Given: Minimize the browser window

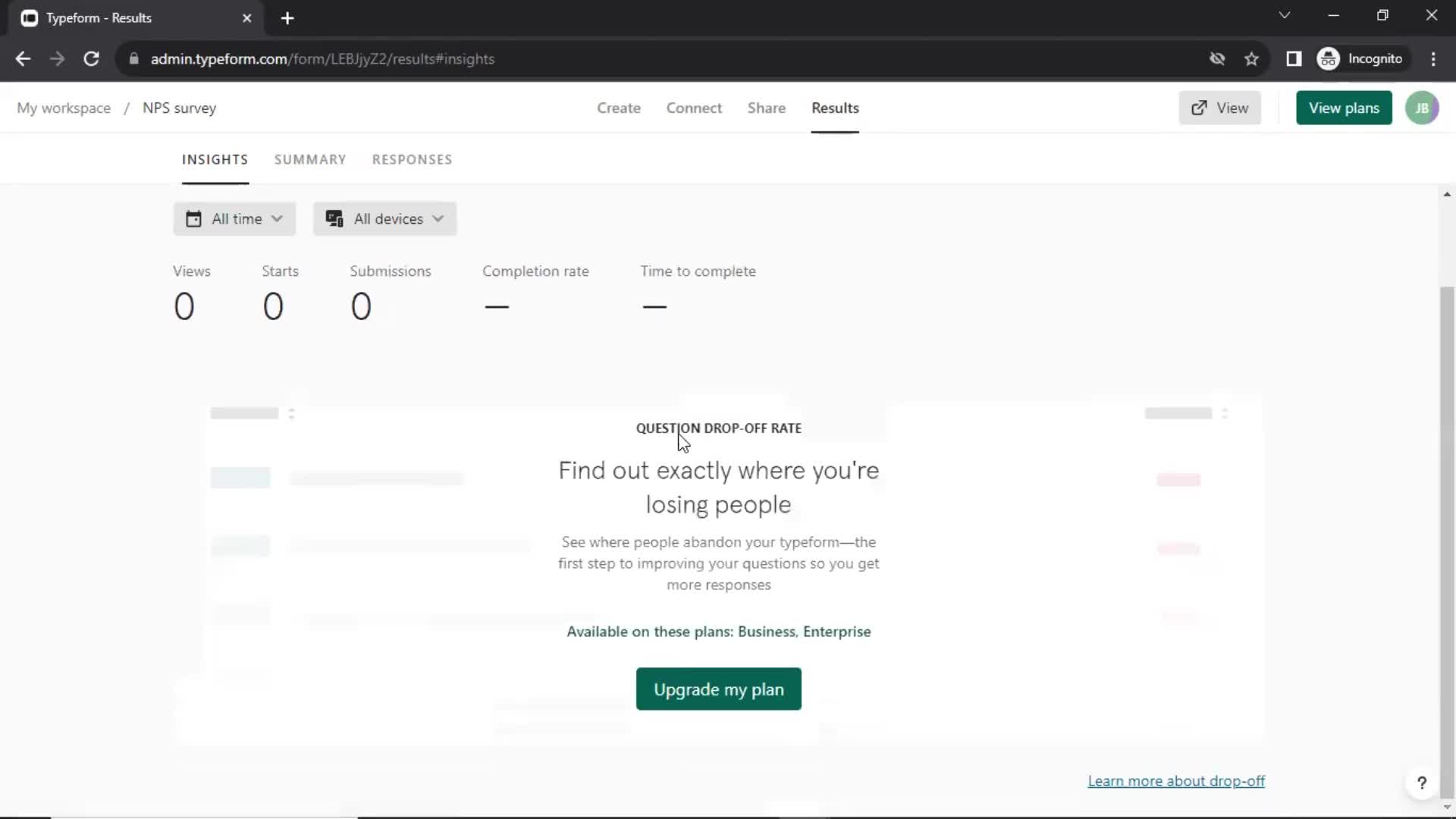Looking at the screenshot, I should 1333,15.
